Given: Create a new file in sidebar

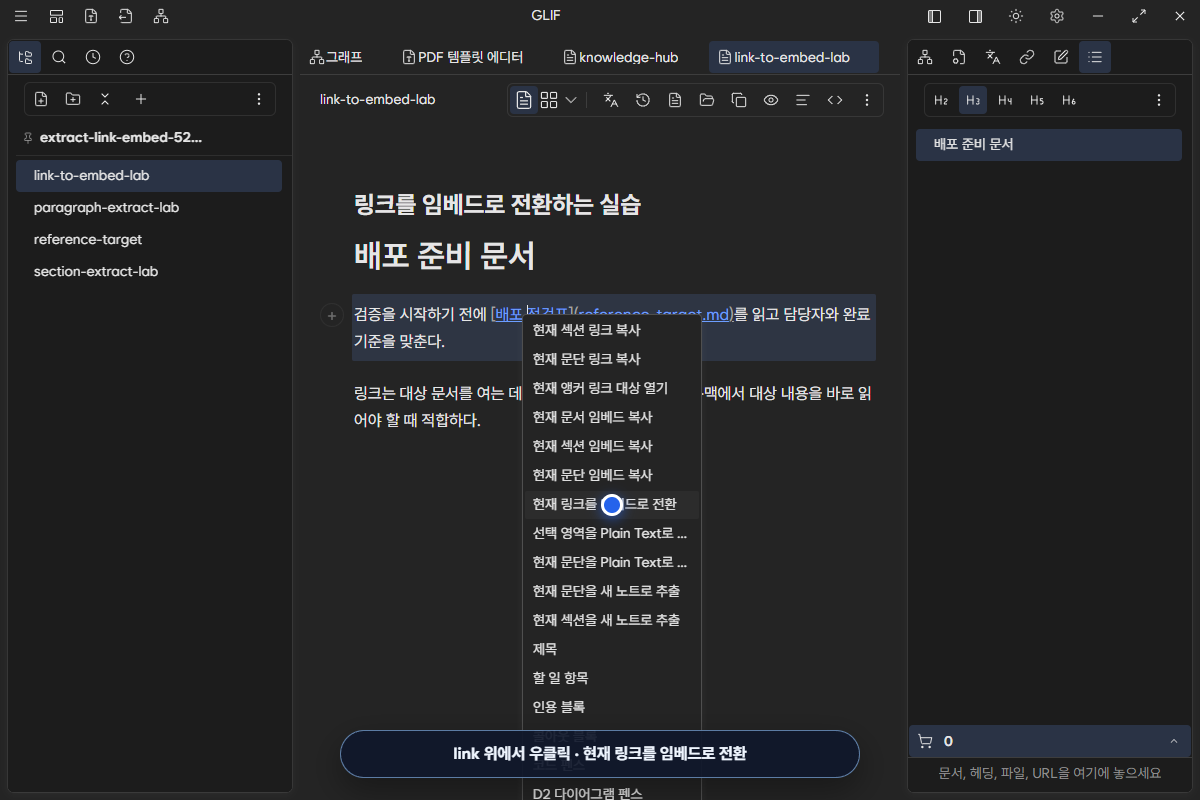Looking at the screenshot, I should tap(41, 99).
